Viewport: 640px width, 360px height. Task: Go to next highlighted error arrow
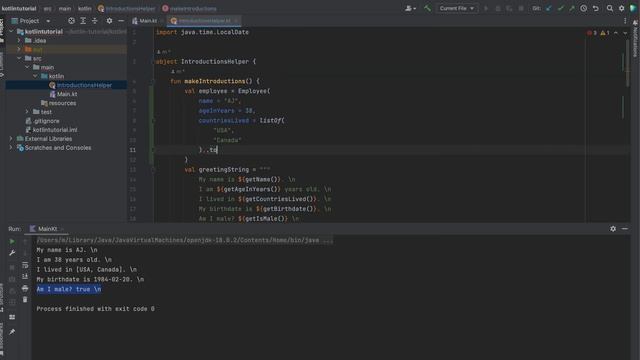(625, 33)
